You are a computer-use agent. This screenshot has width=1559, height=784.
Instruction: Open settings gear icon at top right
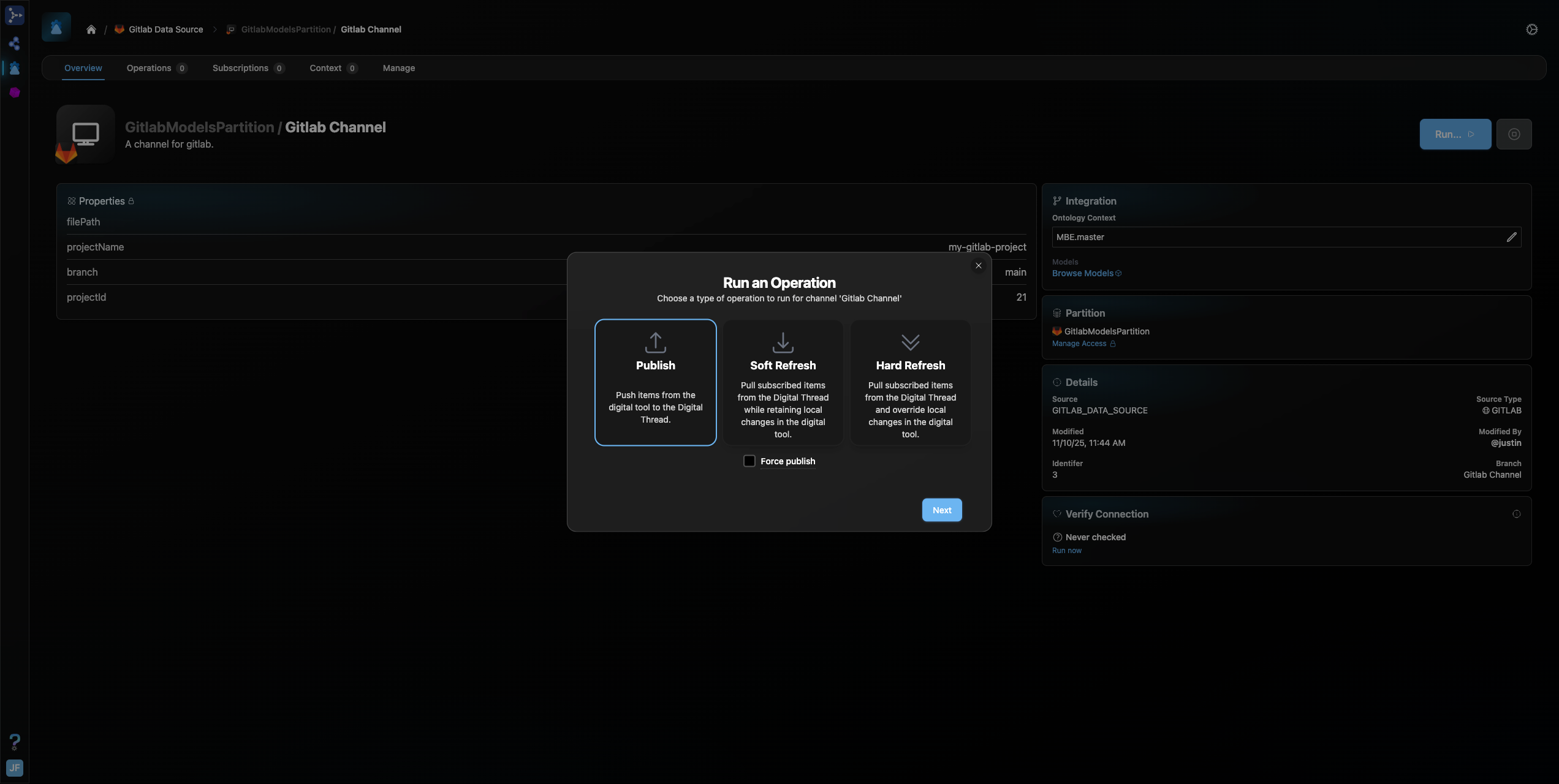[1531, 29]
